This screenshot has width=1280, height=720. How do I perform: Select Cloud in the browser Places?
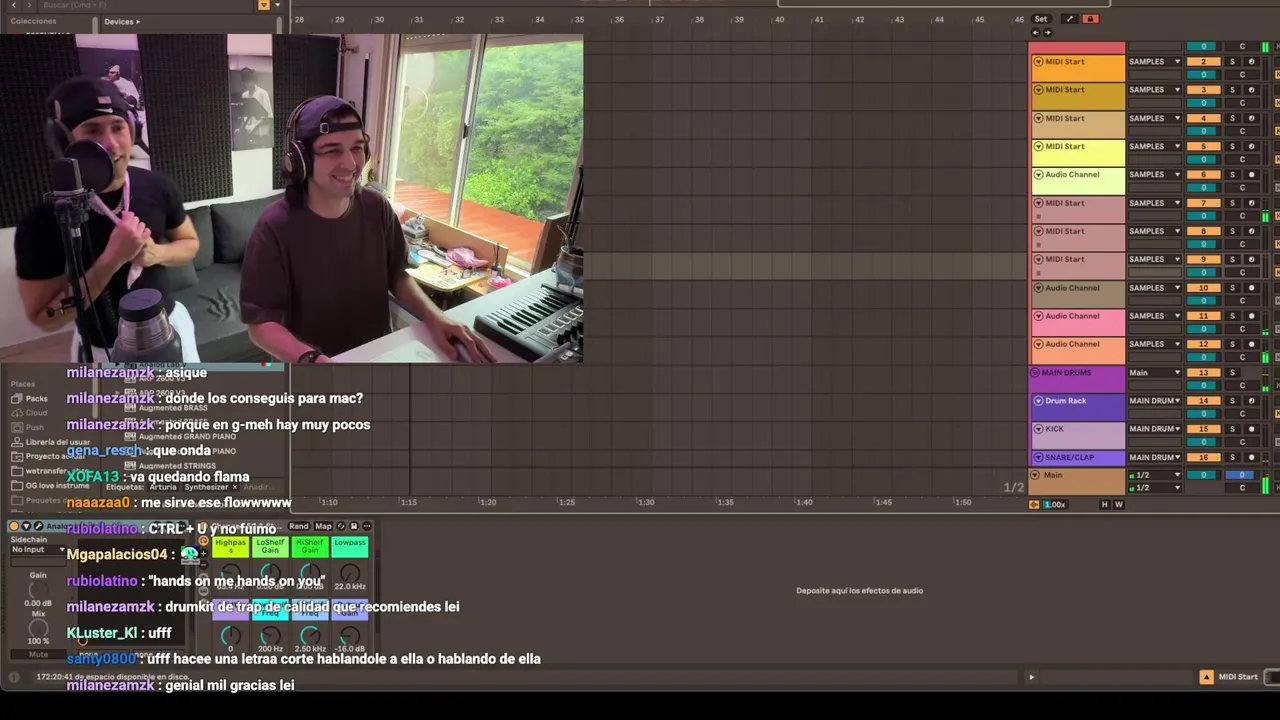coord(29,413)
